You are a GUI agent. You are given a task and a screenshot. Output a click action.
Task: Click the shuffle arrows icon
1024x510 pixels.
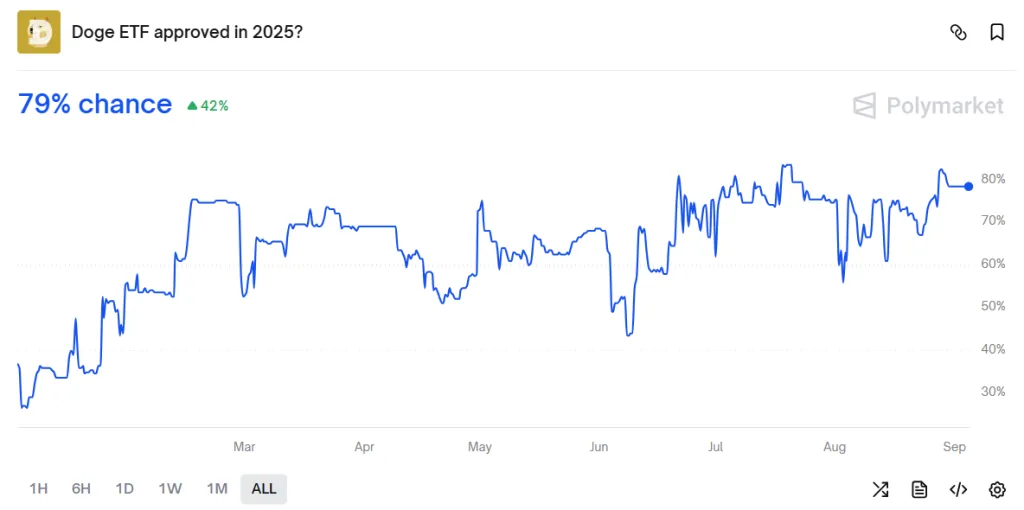880,489
